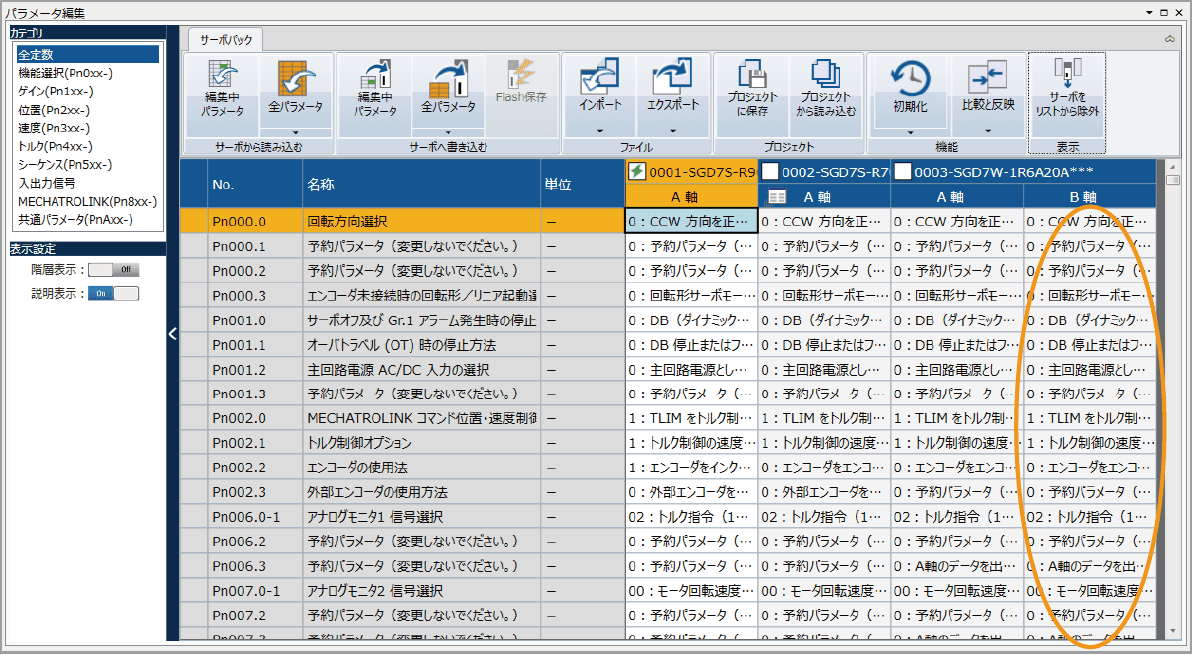Click the エクスポート file icon
The height and width of the screenshot is (655, 1192).
(x=673, y=78)
